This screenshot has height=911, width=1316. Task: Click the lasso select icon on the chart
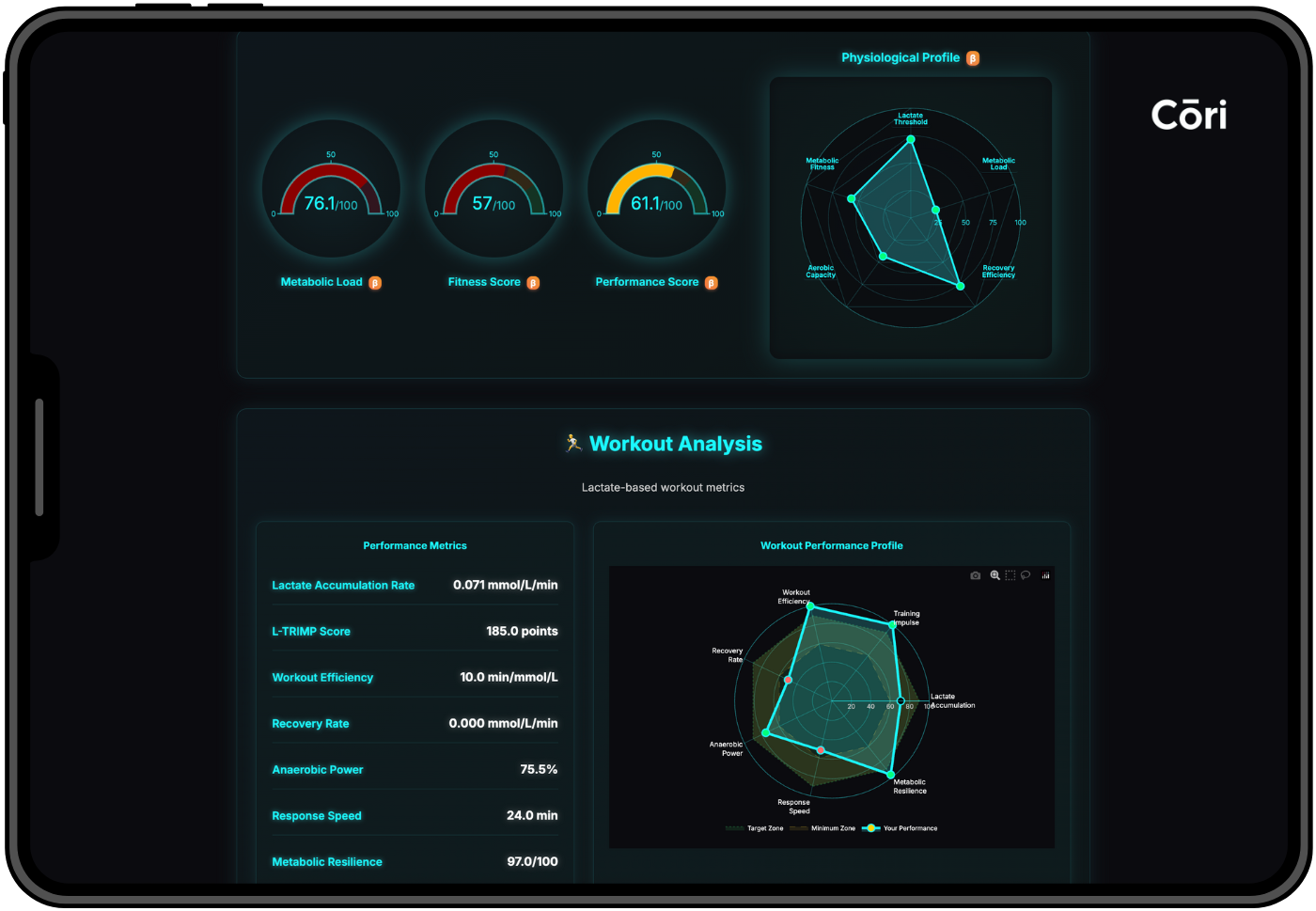point(1026,574)
